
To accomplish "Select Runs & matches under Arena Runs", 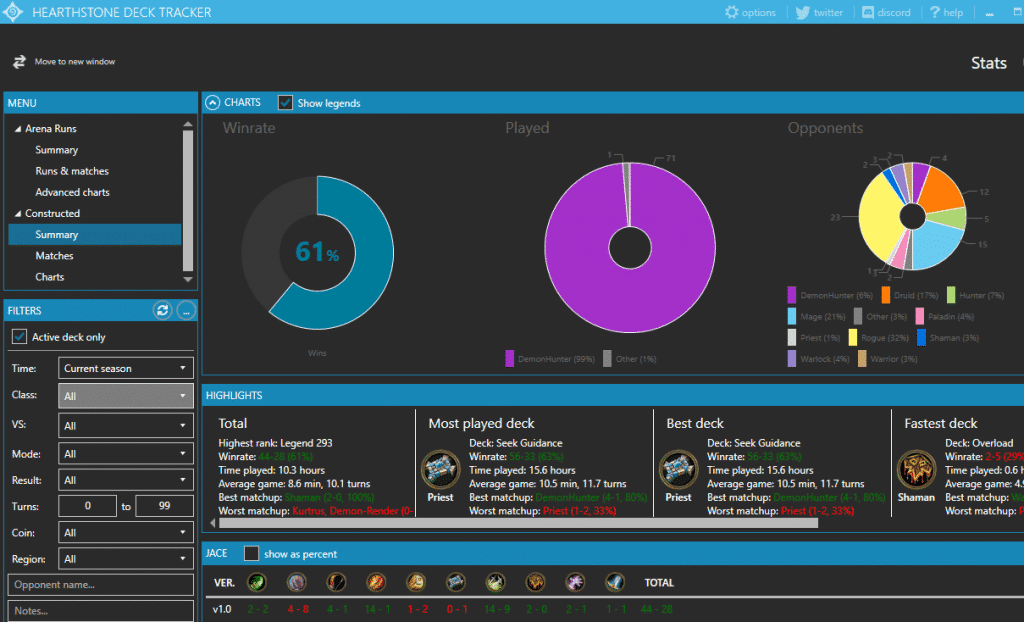I will click(72, 171).
